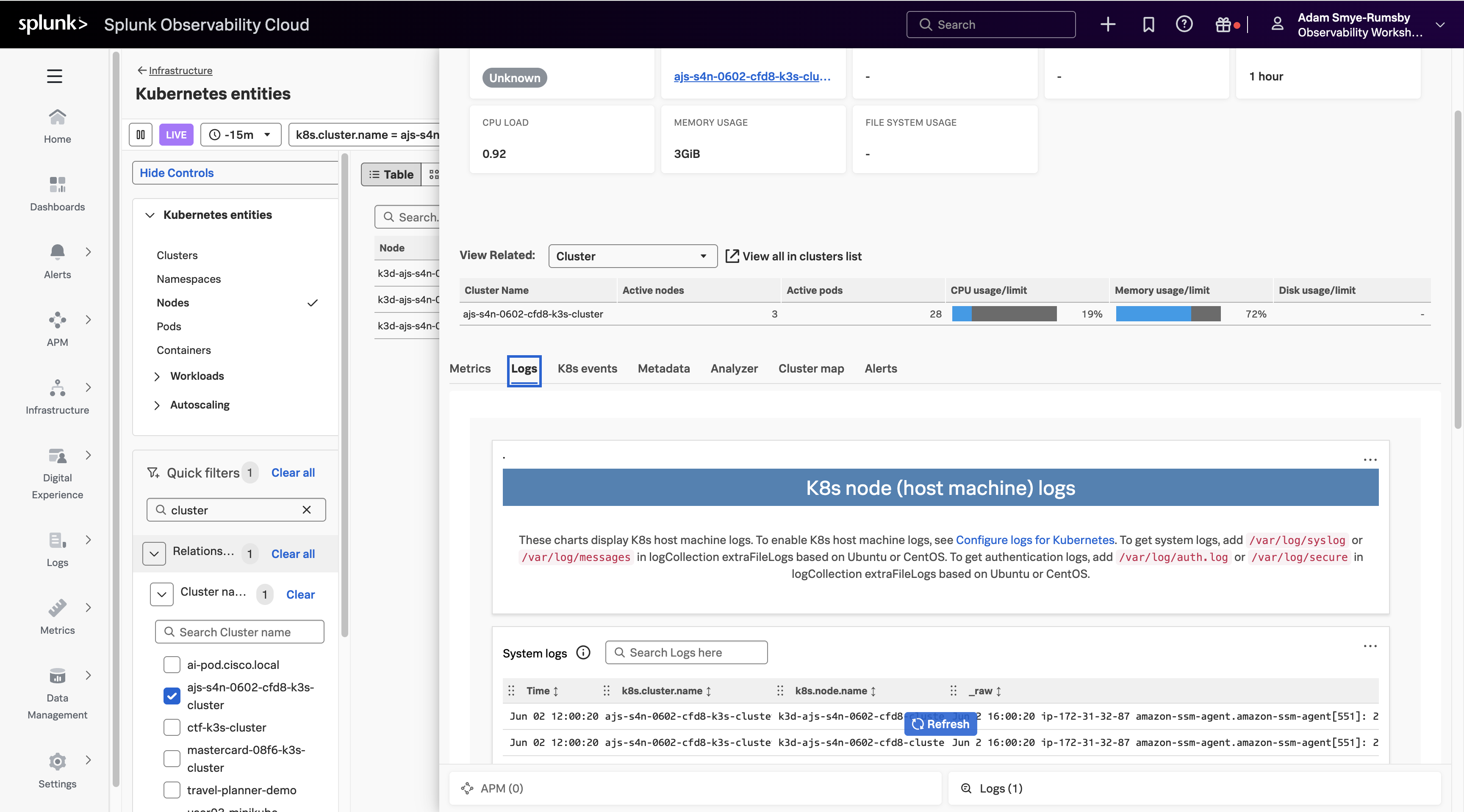Viewport: 1464px width, 812px height.
Task: Open Alerts bell icon in sidebar
Action: (x=58, y=251)
